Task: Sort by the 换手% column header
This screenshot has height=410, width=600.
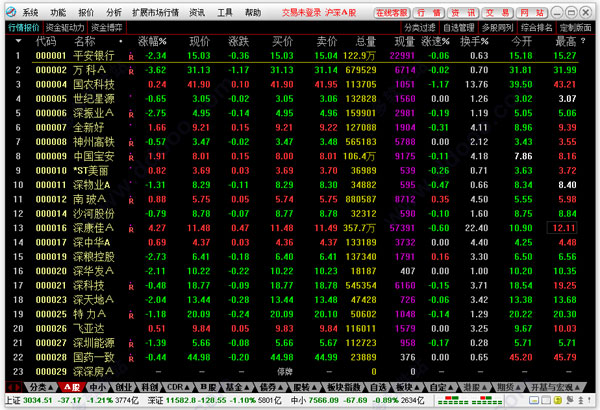Action: (x=474, y=41)
